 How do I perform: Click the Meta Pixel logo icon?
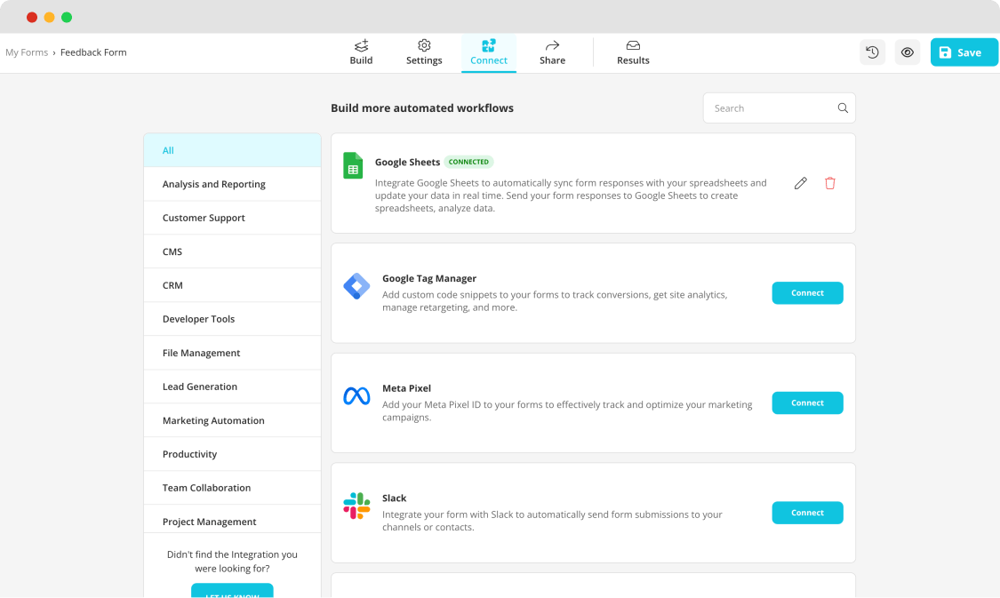click(x=357, y=397)
